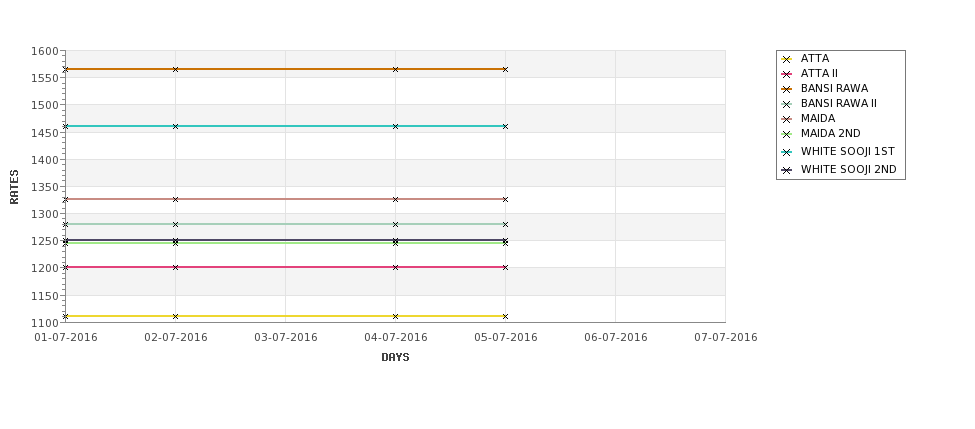This screenshot has height=429, width=975.
Task: Select the ATTA data point on 02-07-2016
Action: point(175,316)
